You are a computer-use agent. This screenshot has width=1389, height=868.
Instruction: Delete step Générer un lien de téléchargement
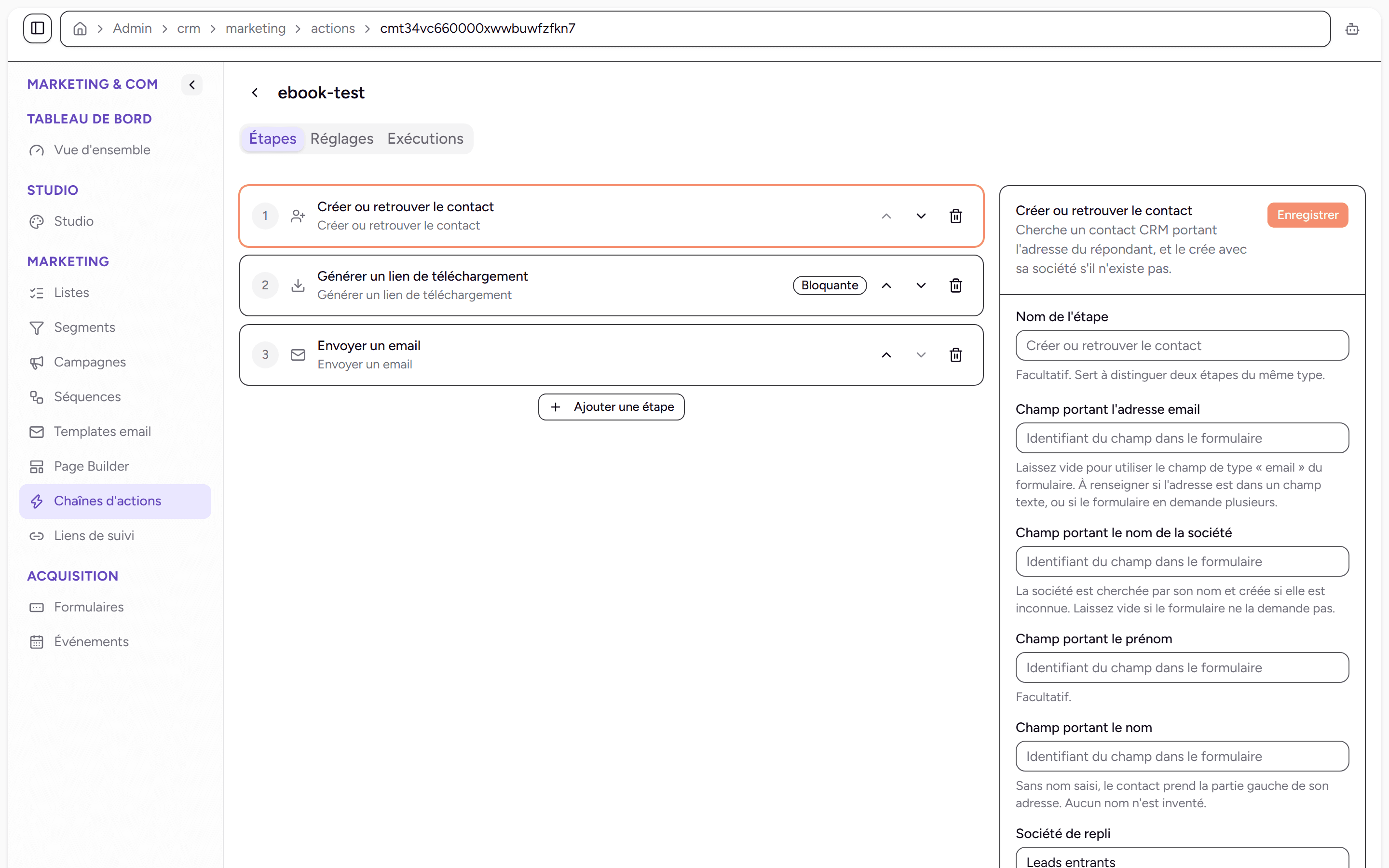955,285
